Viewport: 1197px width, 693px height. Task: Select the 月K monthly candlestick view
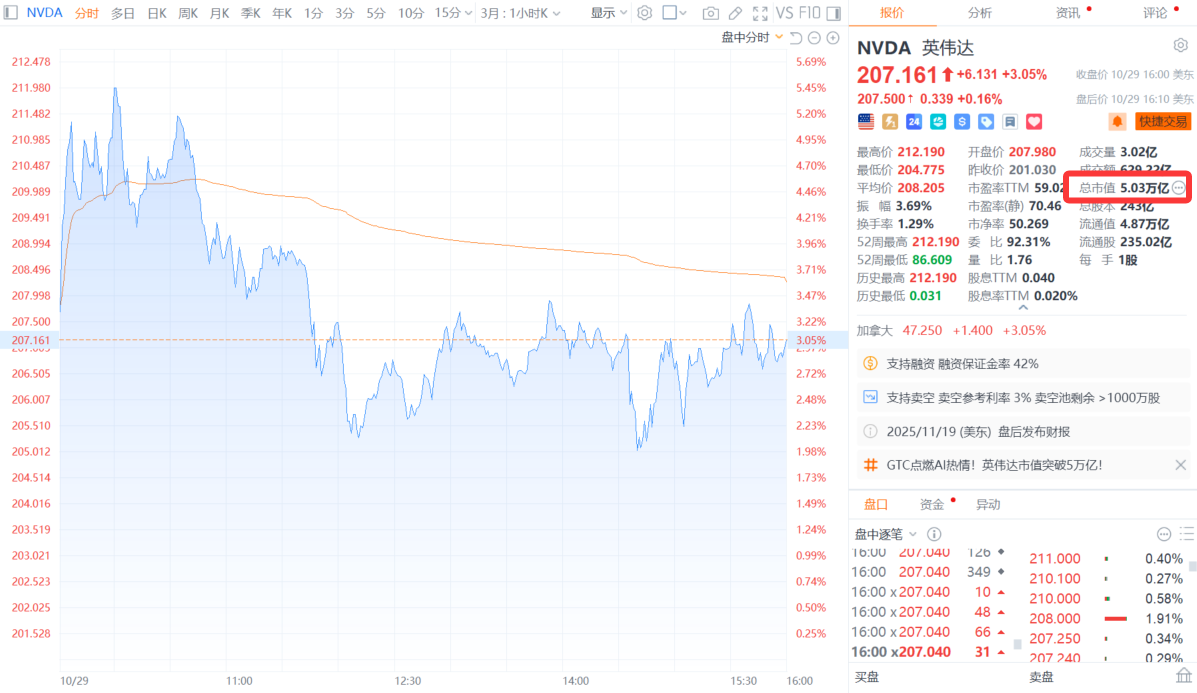coord(219,13)
